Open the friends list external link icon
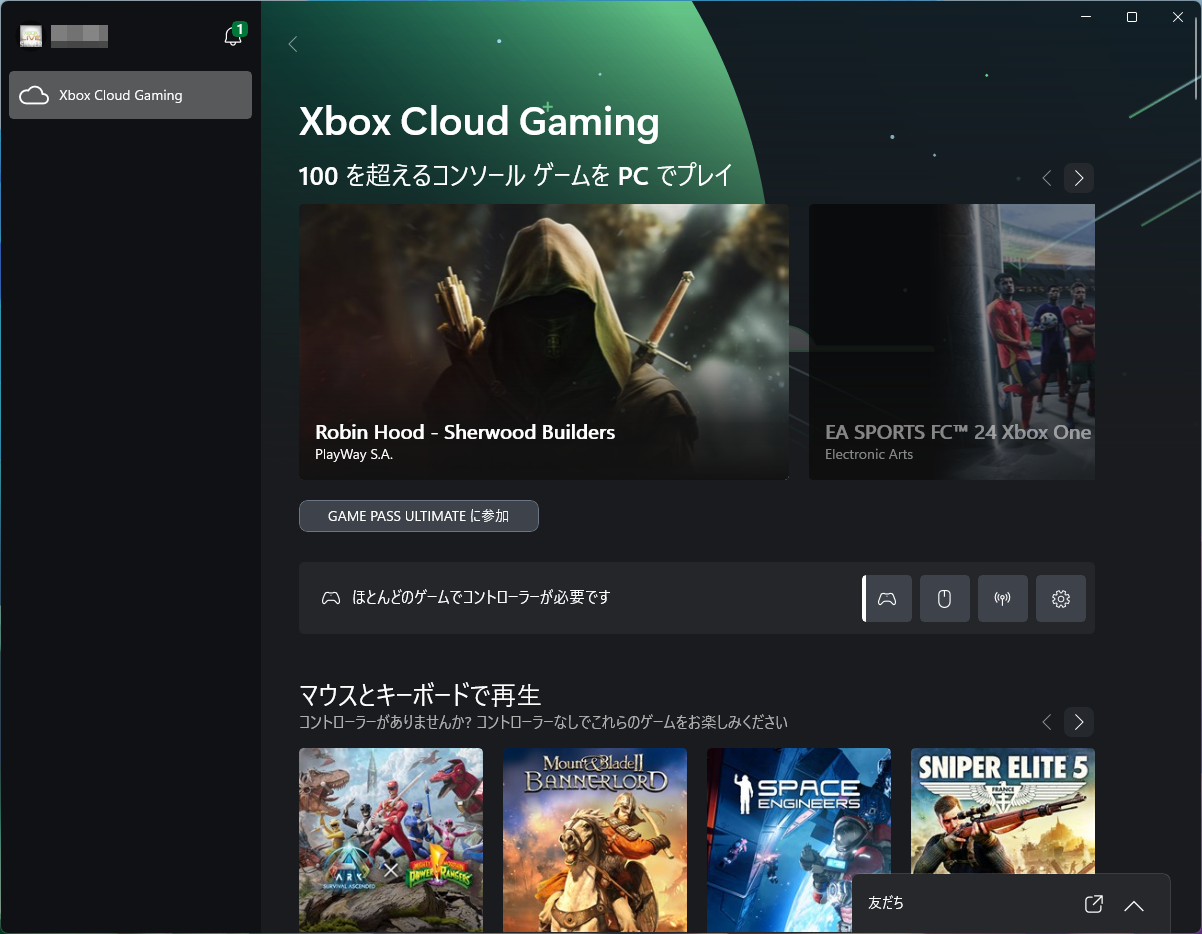 (1093, 904)
